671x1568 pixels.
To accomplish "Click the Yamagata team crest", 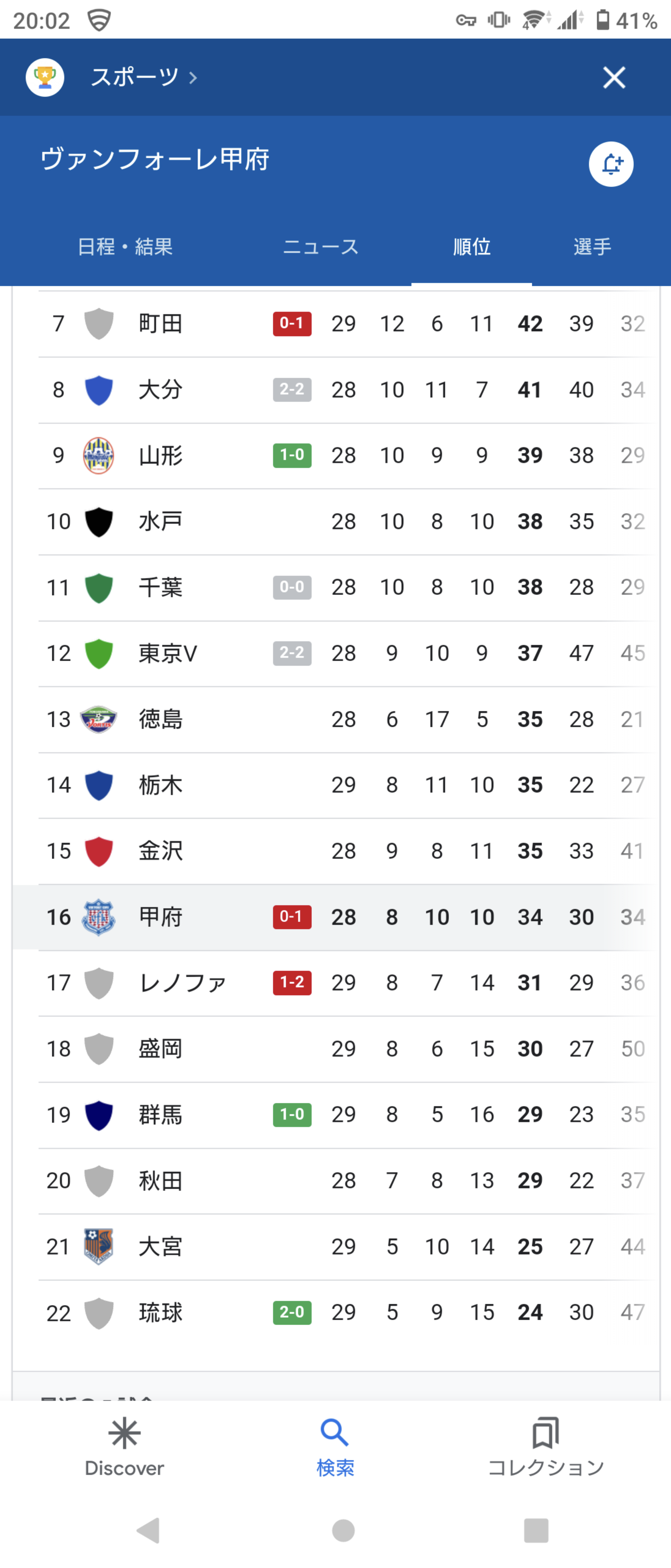I will pyautogui.click(x=98, y=455).
